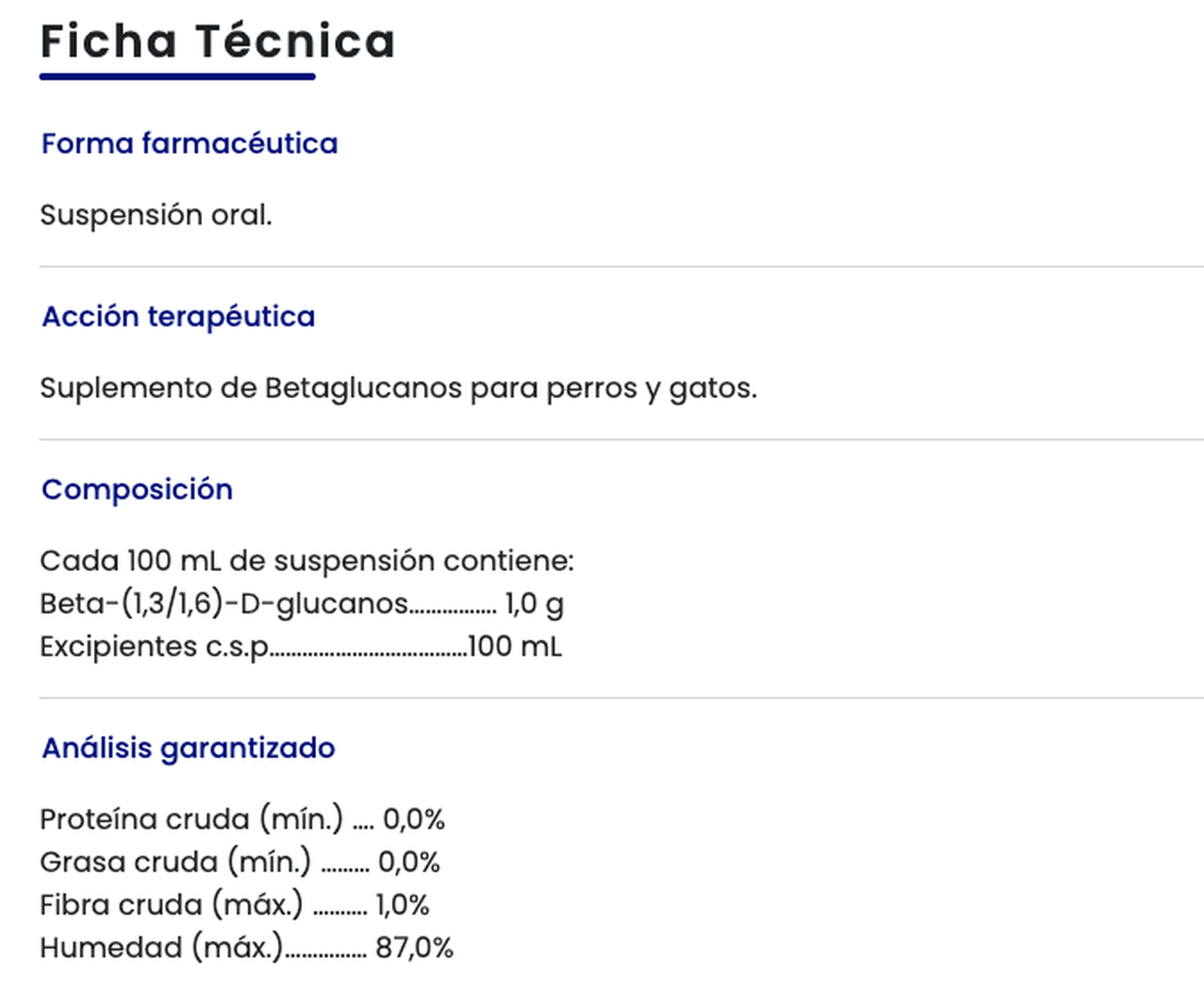Click the Excipientes c.s.p label
This screenshot has height=986, width=1204.
coord(154,646)
